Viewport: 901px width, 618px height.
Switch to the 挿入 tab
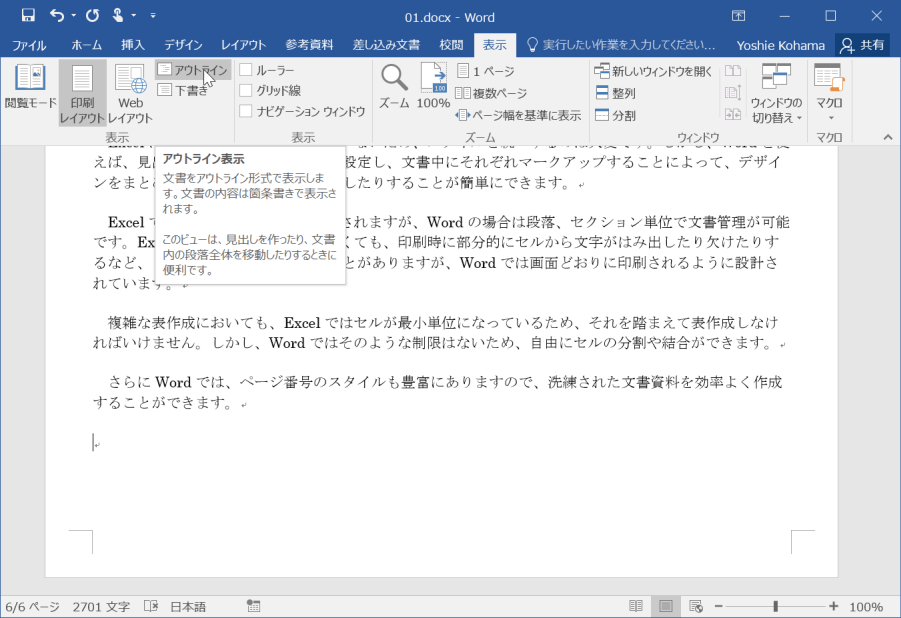point(133,45)
